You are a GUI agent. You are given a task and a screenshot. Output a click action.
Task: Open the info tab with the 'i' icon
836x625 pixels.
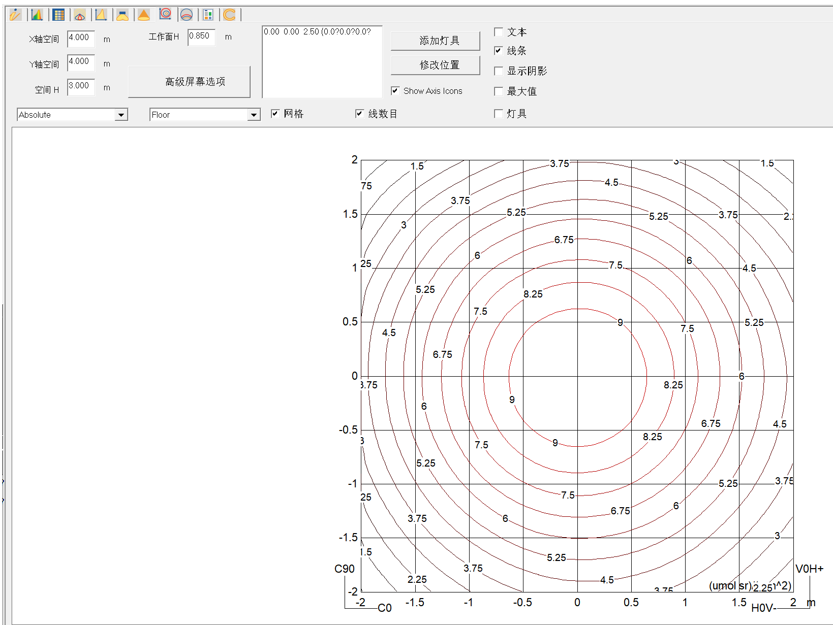tap(15, 14)
